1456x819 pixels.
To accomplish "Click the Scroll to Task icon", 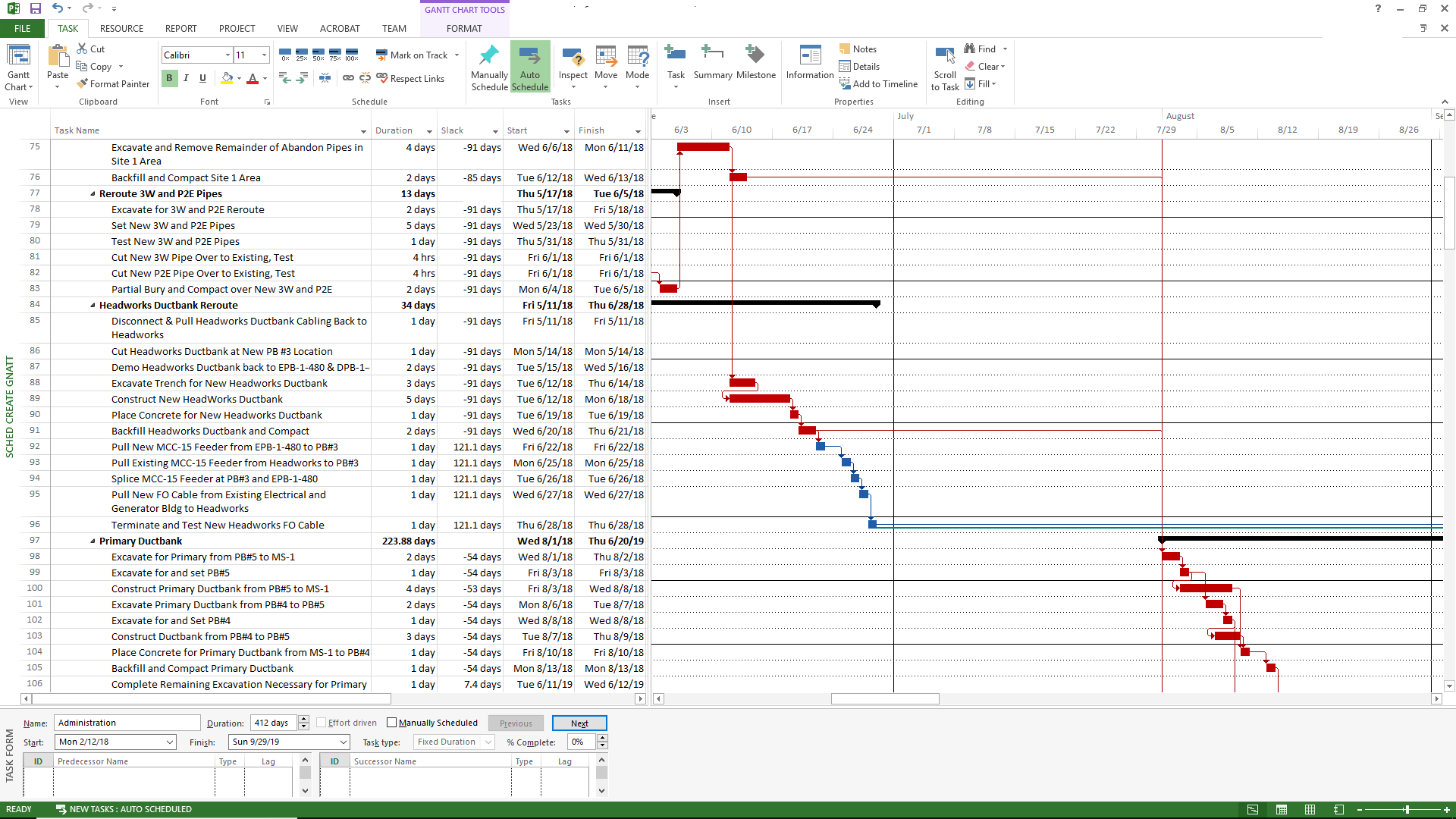I will tap(945, 56).
